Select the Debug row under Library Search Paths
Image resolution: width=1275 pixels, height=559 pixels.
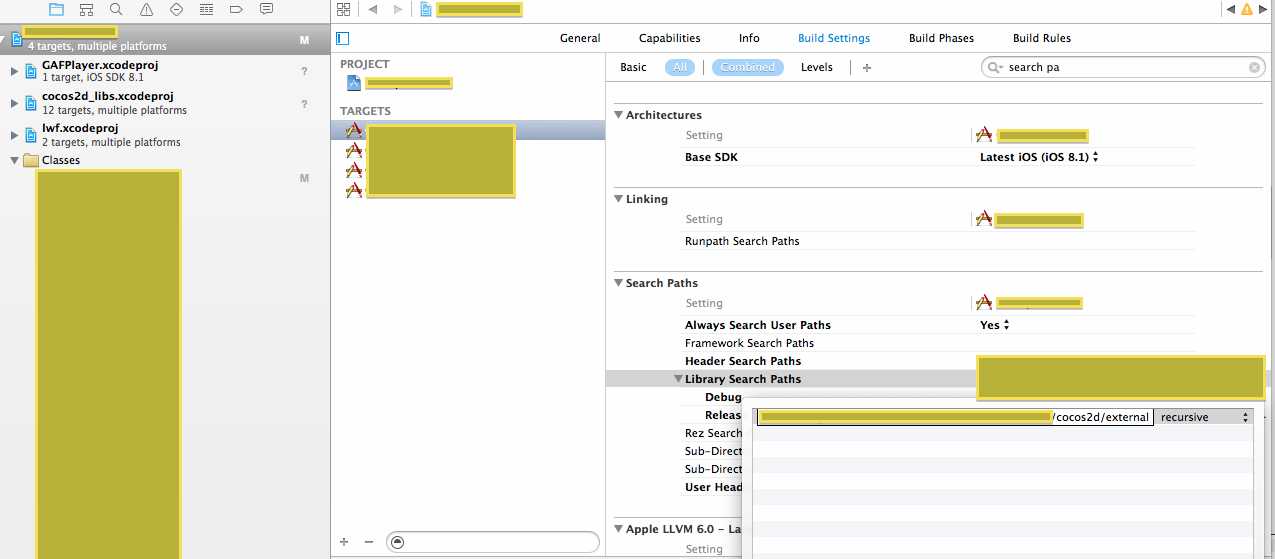[x=722, y=397]
